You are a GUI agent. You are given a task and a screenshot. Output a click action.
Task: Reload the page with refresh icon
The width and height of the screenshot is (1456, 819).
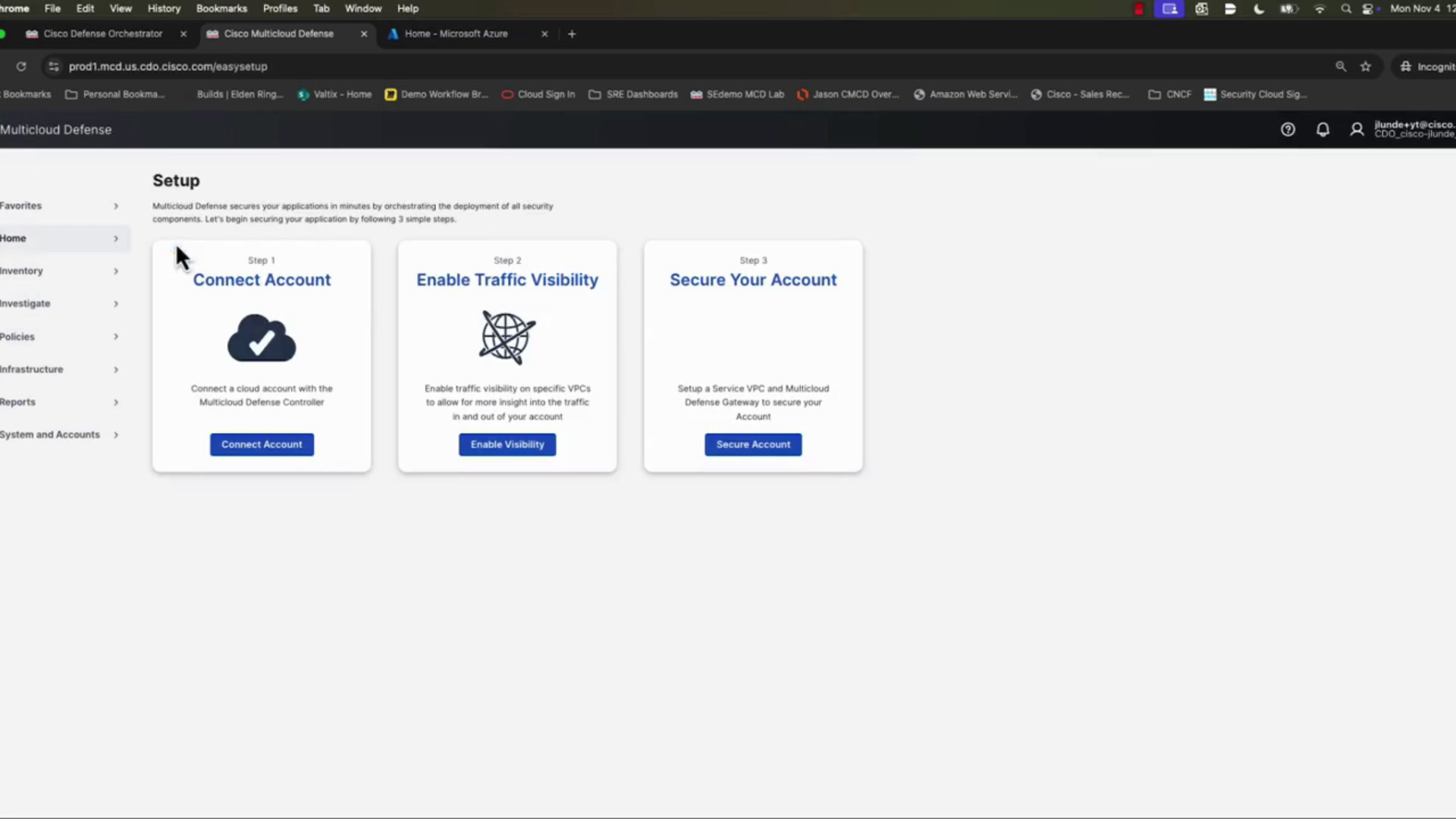pos(21,67)
